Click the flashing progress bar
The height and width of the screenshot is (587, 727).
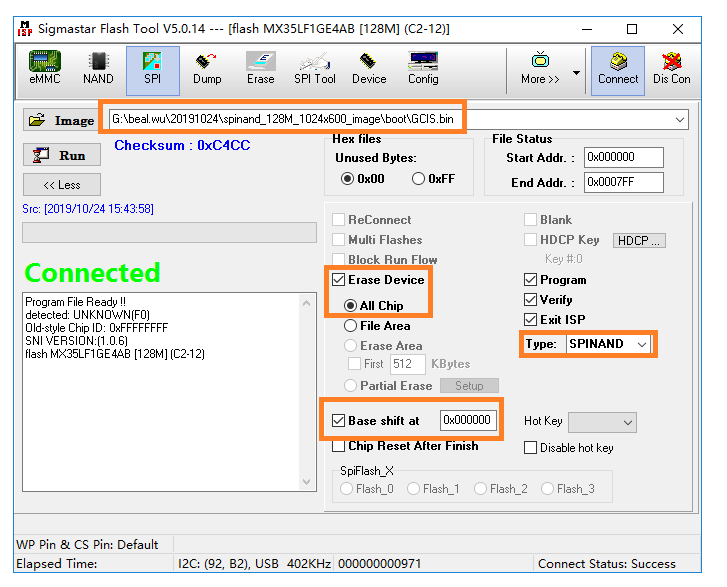[x=169, y=232]
